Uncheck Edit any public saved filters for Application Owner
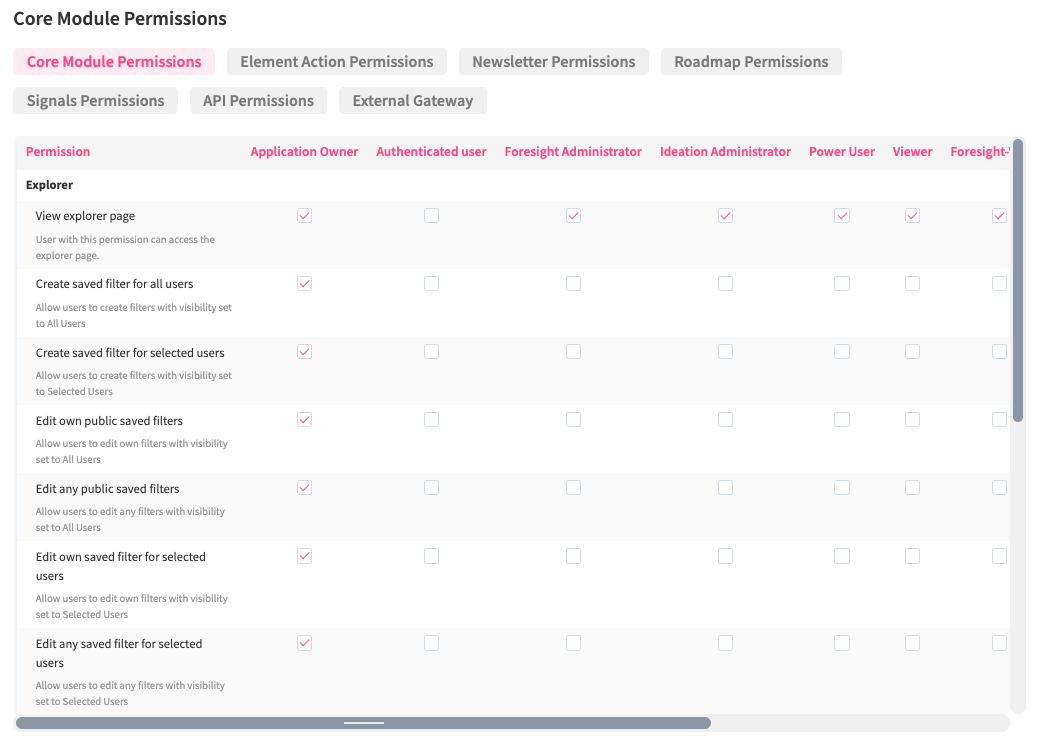 [x=305, y=488]
